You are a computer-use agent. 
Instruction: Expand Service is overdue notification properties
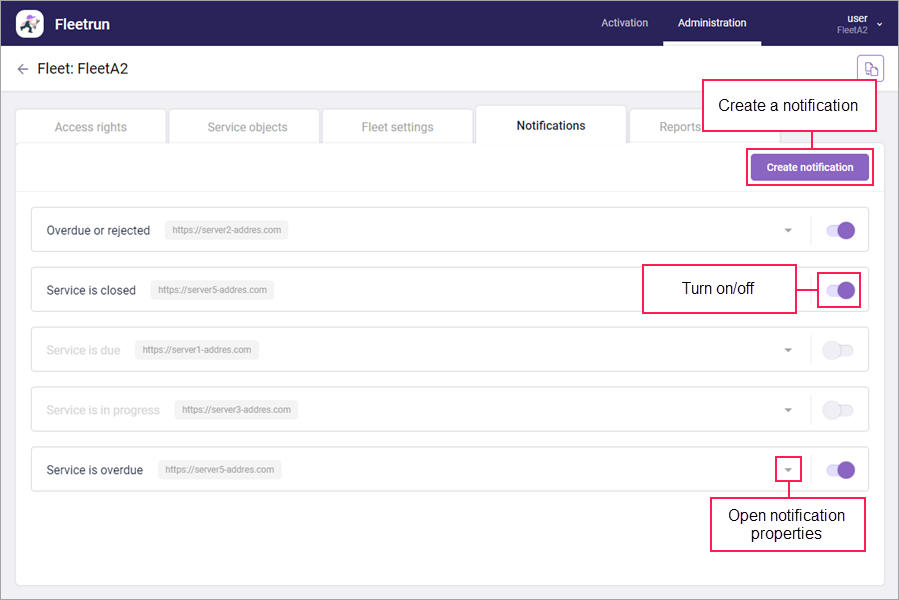click(788, 470)
